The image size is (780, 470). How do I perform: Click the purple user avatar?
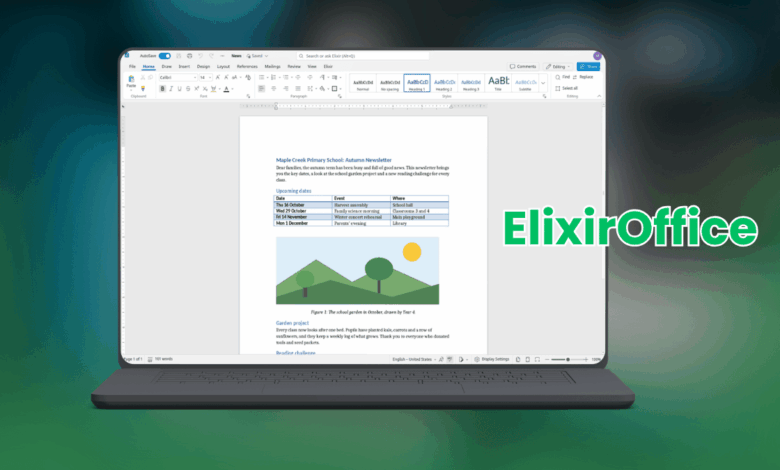pyautogui.click(x=597, y=56)
